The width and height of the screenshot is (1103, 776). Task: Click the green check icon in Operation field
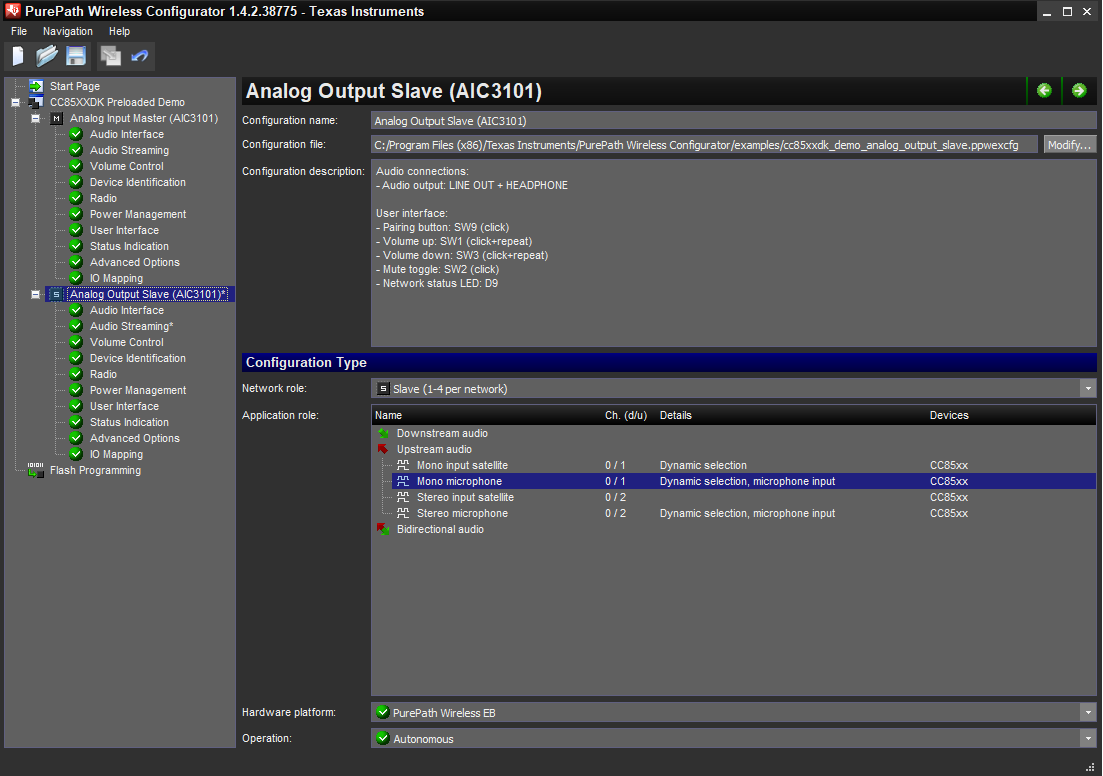tap(383, 738)
